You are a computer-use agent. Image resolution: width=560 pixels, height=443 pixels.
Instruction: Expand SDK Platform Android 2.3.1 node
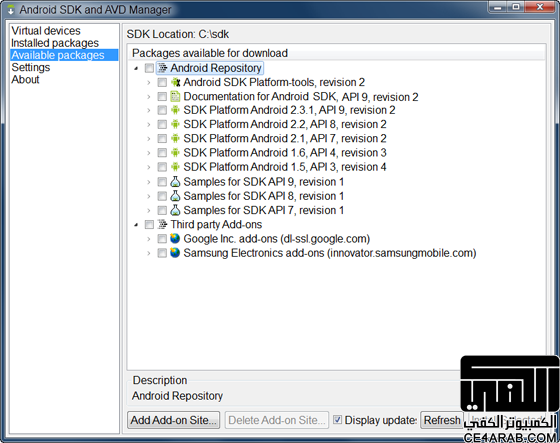pos(149,110)
